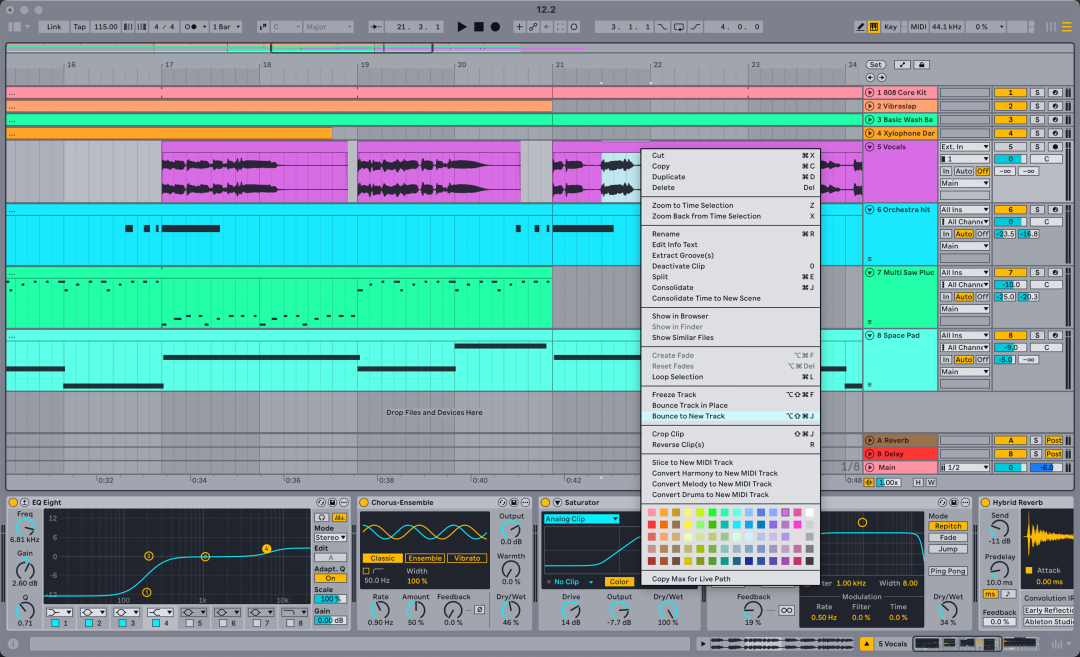Toggle the computer MIDI keyboard icon
The width and height of the screenshot is (1080, 657).
pos(874,27)
